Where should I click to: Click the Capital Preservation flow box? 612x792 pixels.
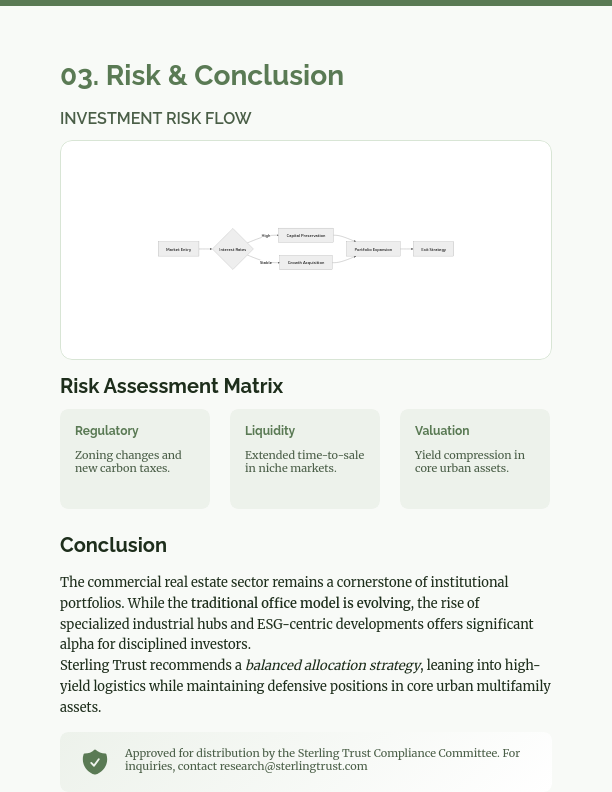point(306,236)
